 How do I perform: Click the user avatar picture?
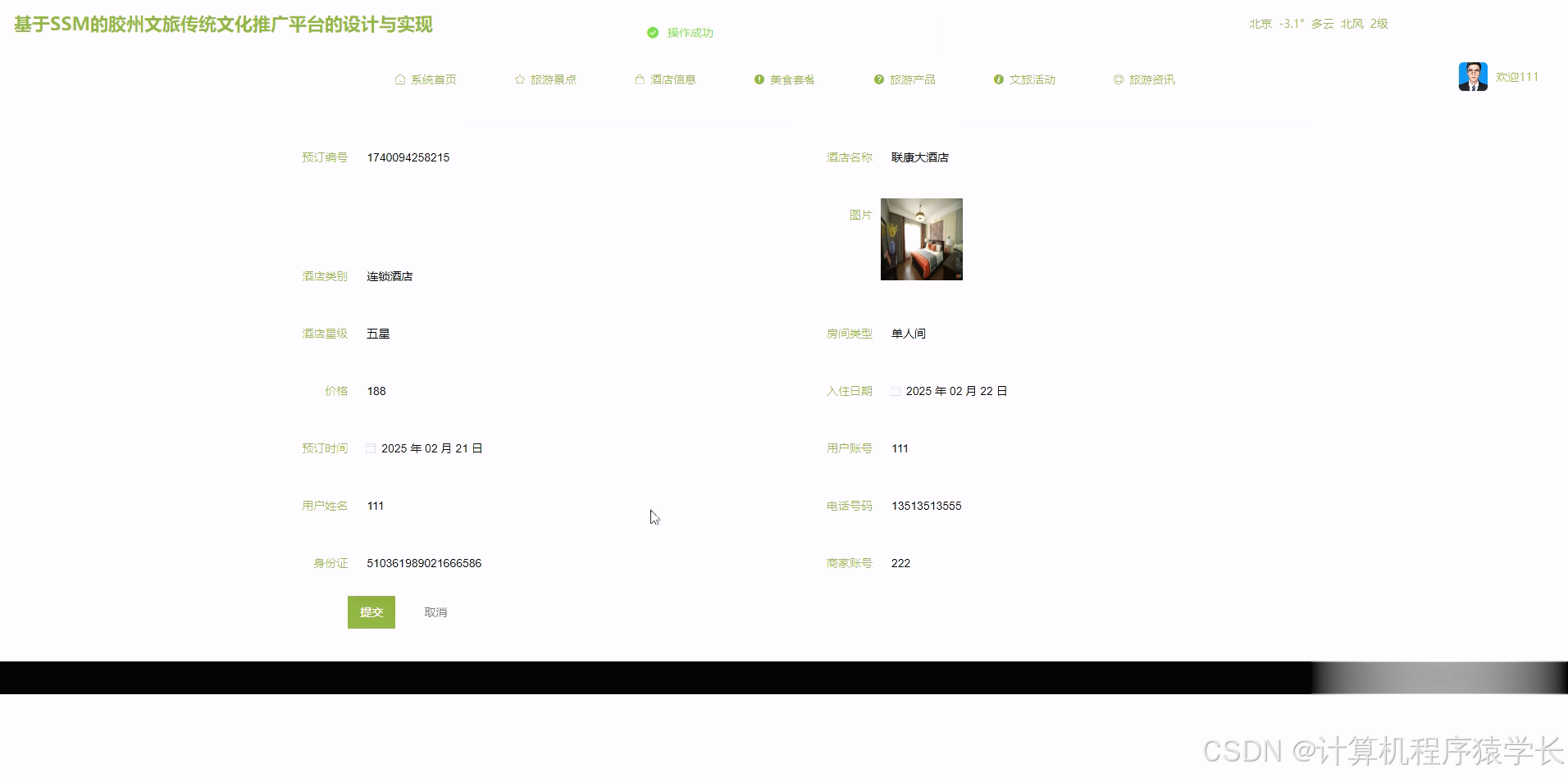click(1473, 75)
